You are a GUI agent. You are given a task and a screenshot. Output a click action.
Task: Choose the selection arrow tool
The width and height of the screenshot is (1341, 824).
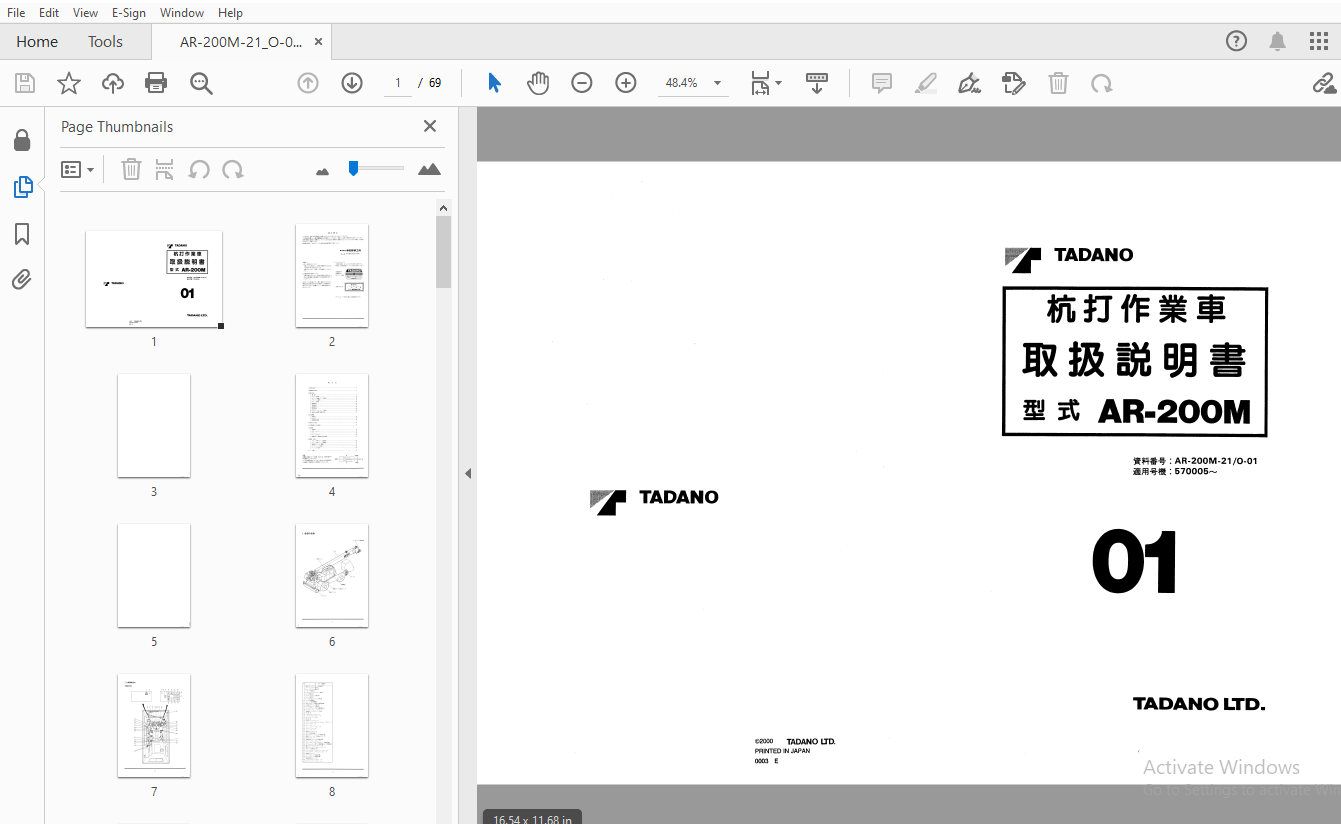(x=494, y=83)
